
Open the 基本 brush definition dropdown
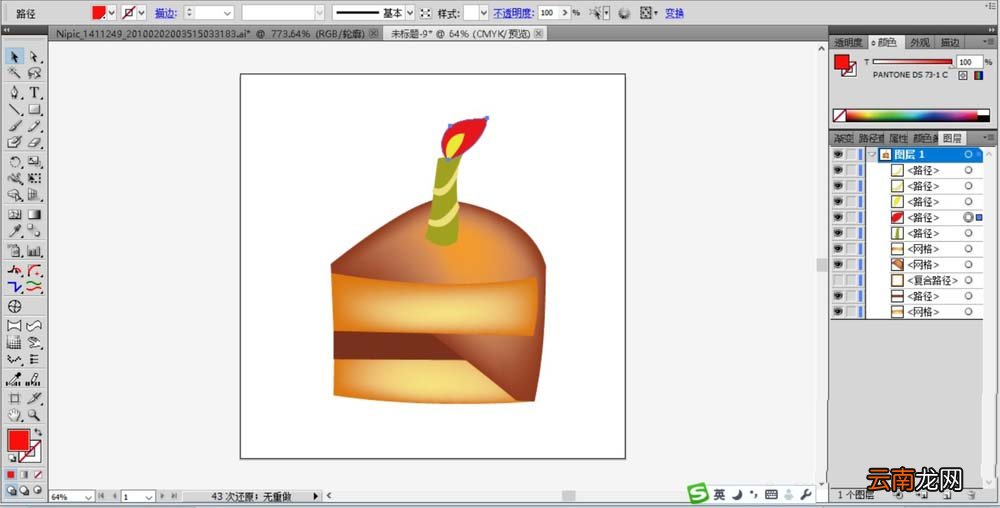(x=410, y=13)
